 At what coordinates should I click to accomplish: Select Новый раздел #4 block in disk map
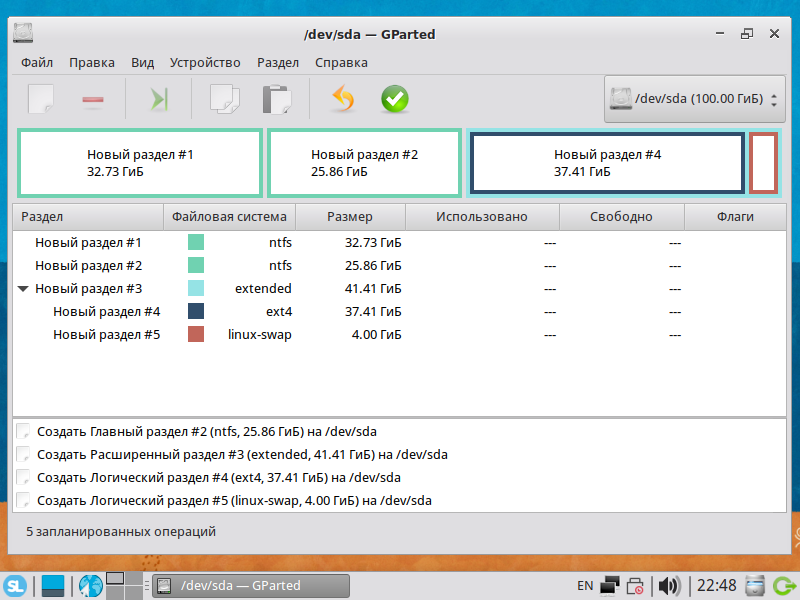(607, 163)
